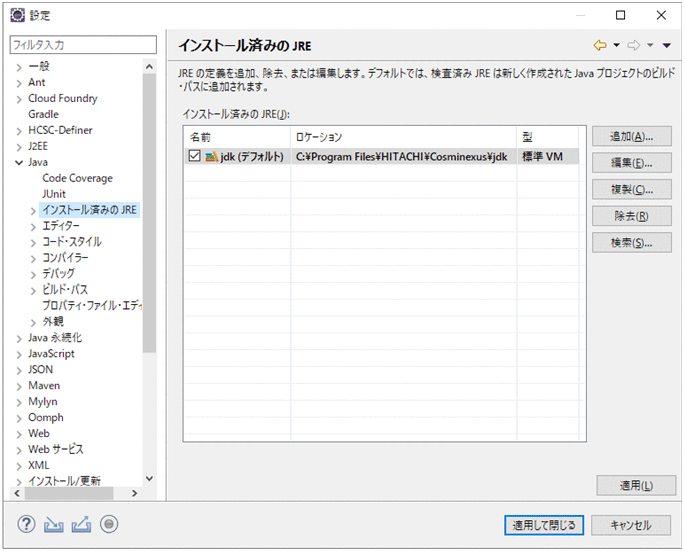Click the tree horizontal scrollbar thumb
685x552 pixels.
point(69,493)
